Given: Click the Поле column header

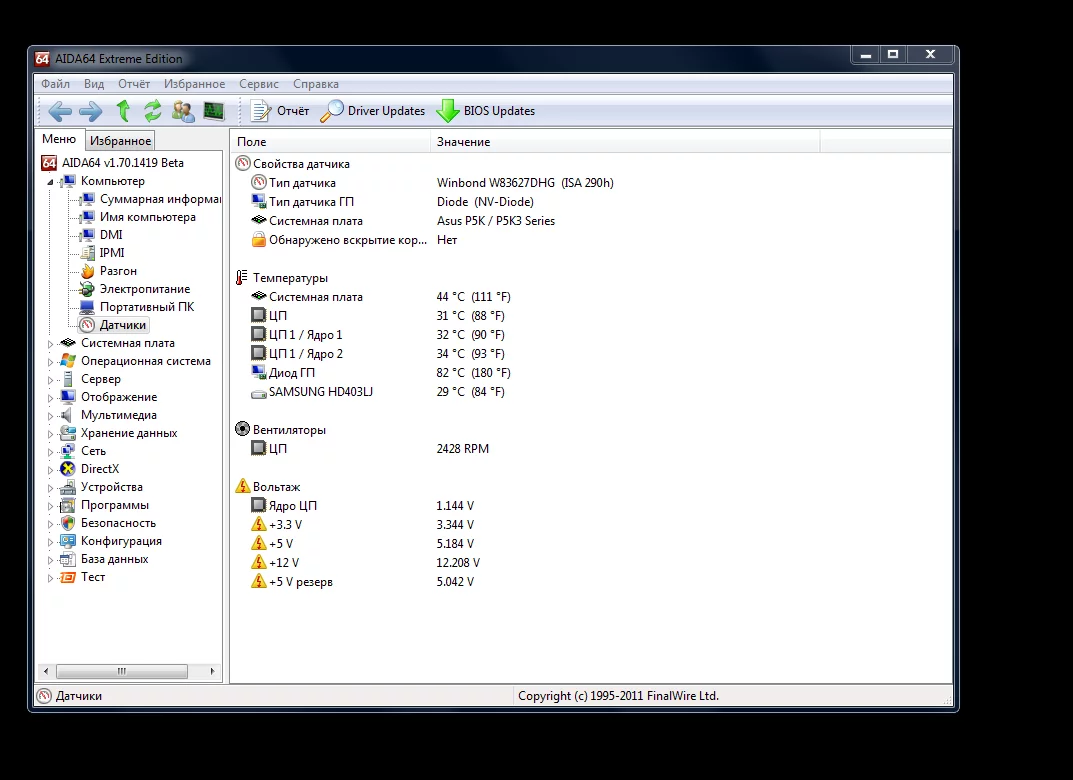Looking at the screenshot, I should pos(330,142).
